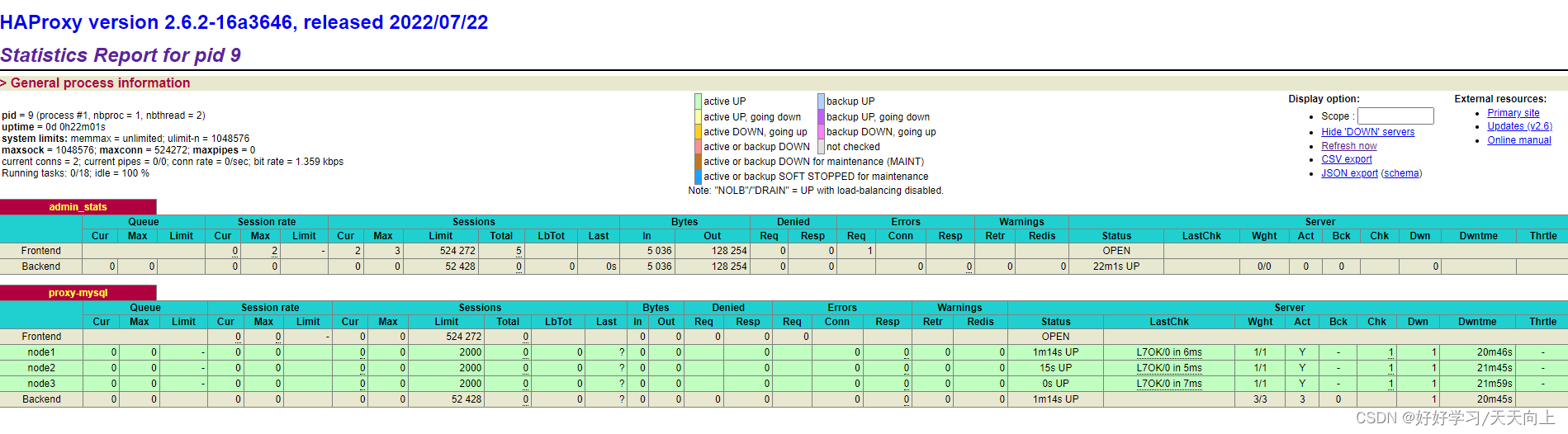
Task: Click 'L7OK/0 in 6ms' check result
Action: (x=1169, y=352)
